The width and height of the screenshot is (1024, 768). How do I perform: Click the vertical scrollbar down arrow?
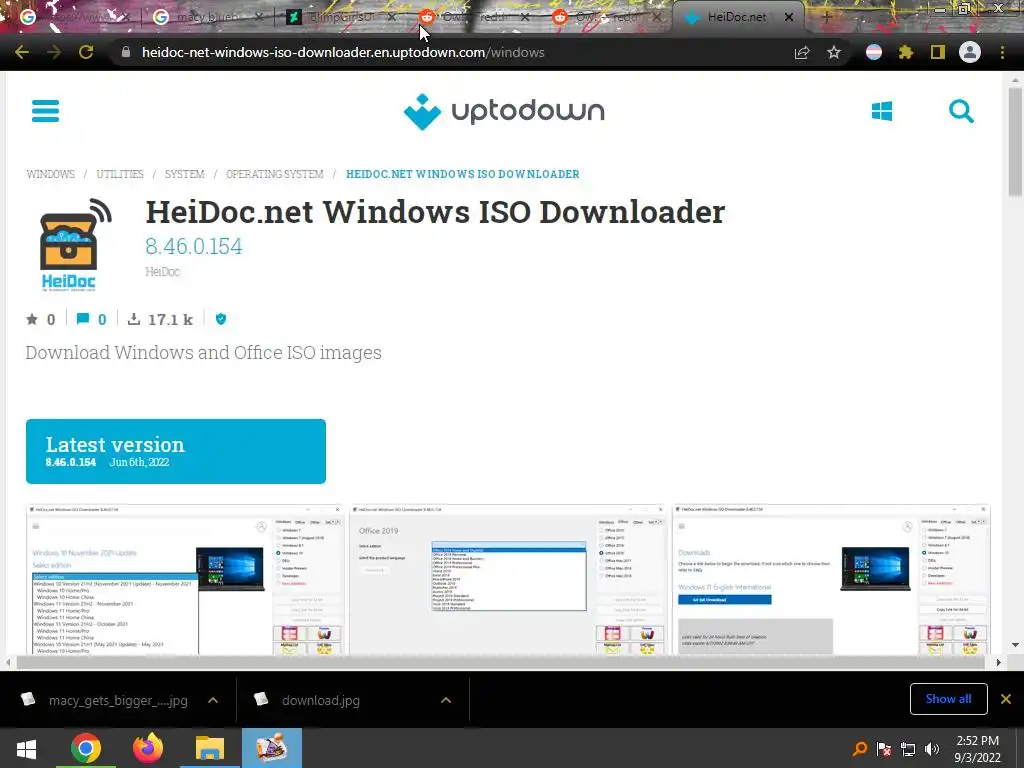(x=1015, y=645)
